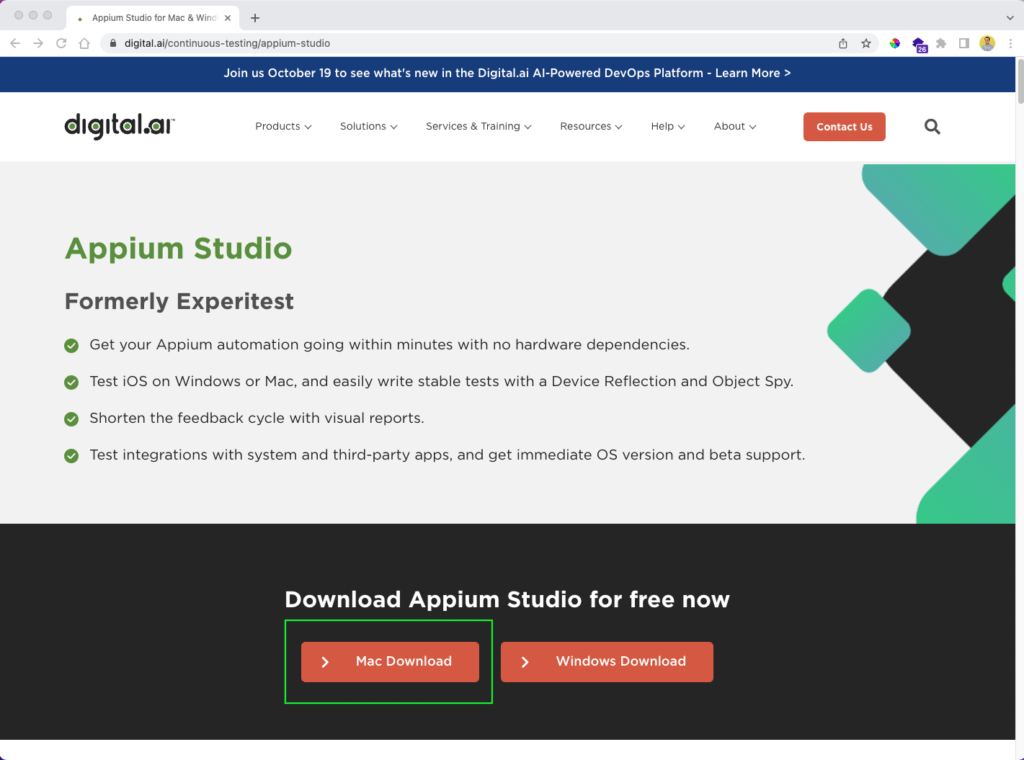Click the Windows Download button
The image size is (1024, 760).
pos(607,662)
